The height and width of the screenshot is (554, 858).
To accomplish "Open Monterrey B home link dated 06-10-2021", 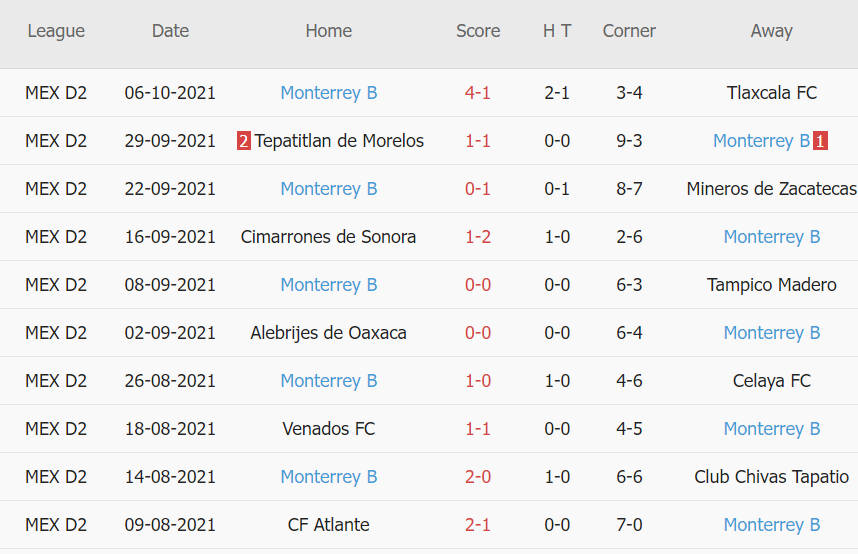I will [328, 93].
